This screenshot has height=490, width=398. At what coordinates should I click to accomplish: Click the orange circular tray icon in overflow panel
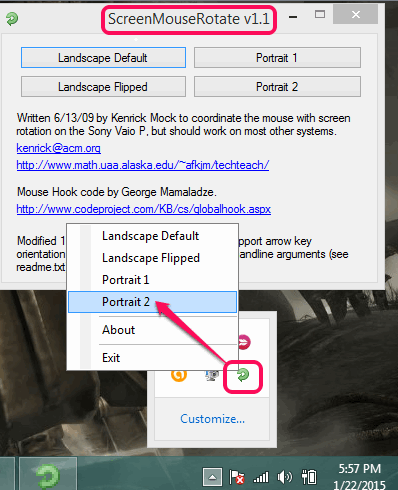(179, 375)
